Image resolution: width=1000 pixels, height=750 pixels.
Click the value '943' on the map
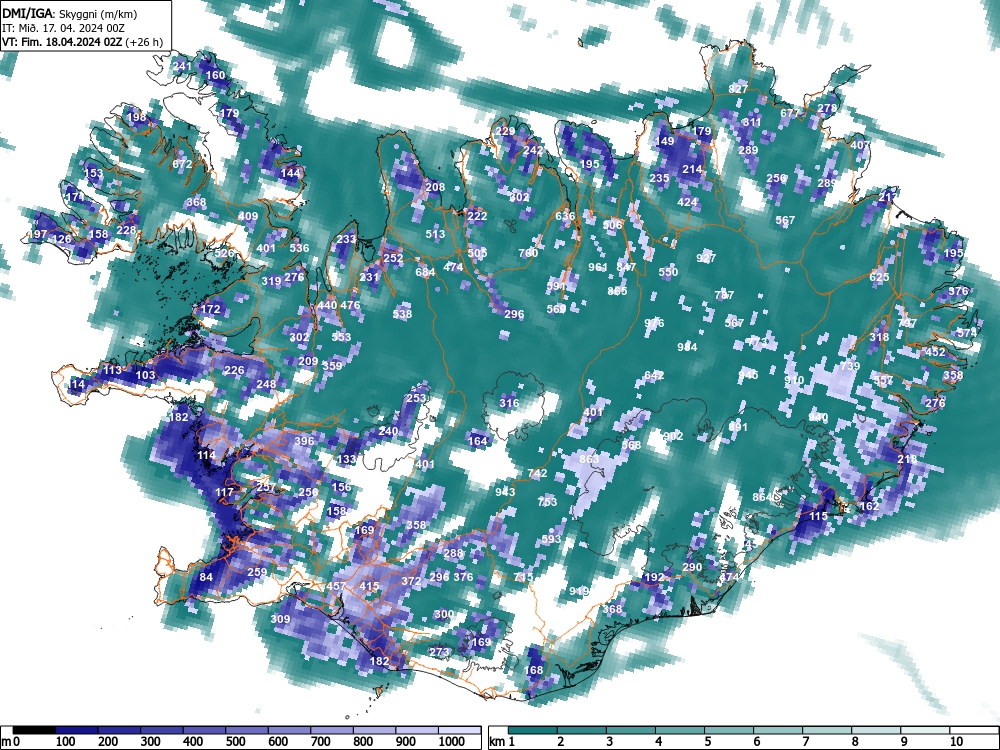(x=505, y=492)
